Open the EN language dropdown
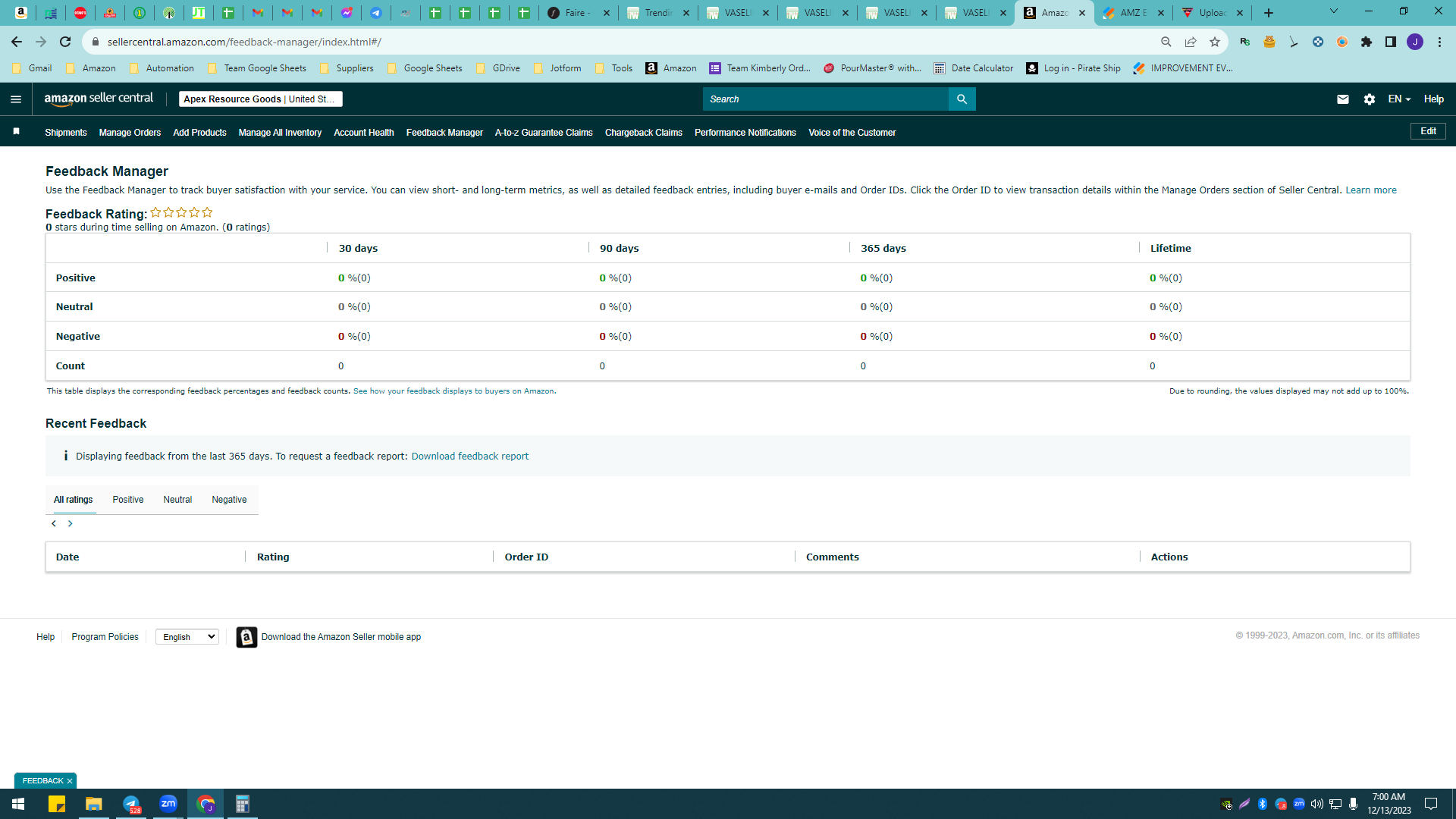This screenshot has width=1456, height=819. [x=1399, y=99]
